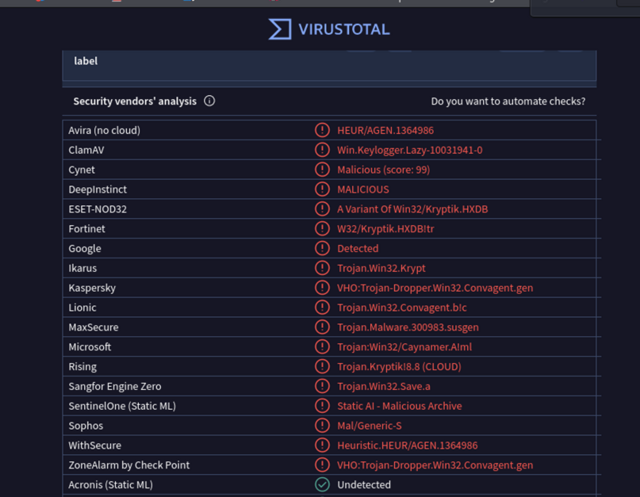Click the alert icon in MaxSecure row
The height and width of the screenshot is (497, 640).
322,327
